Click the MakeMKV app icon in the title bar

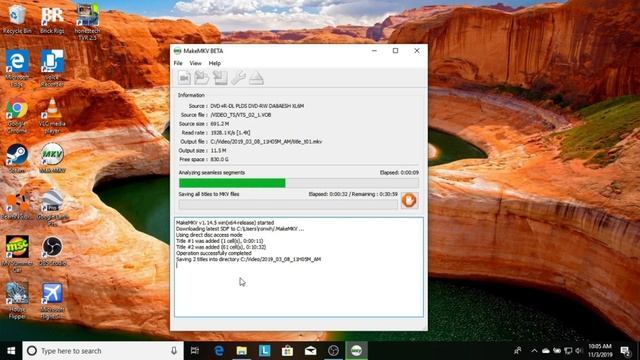(177, 51)
